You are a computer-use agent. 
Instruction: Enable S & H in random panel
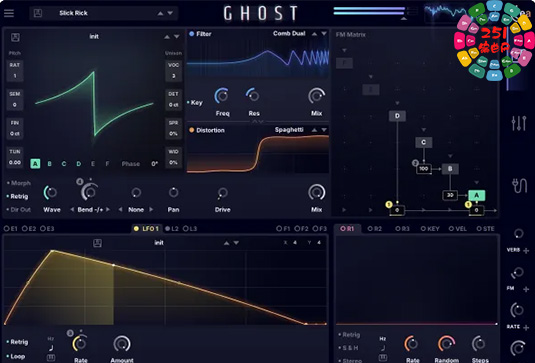tap(348, 348)
